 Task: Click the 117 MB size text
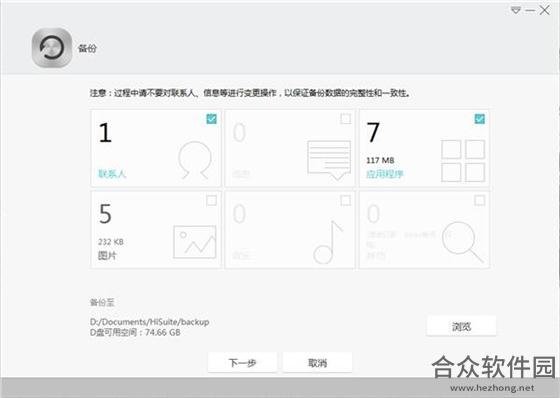(x=380, y=160)
